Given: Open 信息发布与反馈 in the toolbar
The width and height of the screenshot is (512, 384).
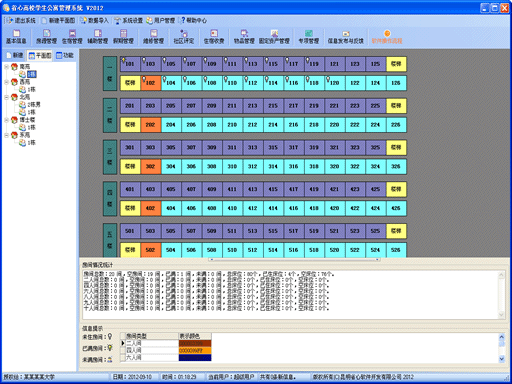Looking at the screenshot, I should [346, 37].
